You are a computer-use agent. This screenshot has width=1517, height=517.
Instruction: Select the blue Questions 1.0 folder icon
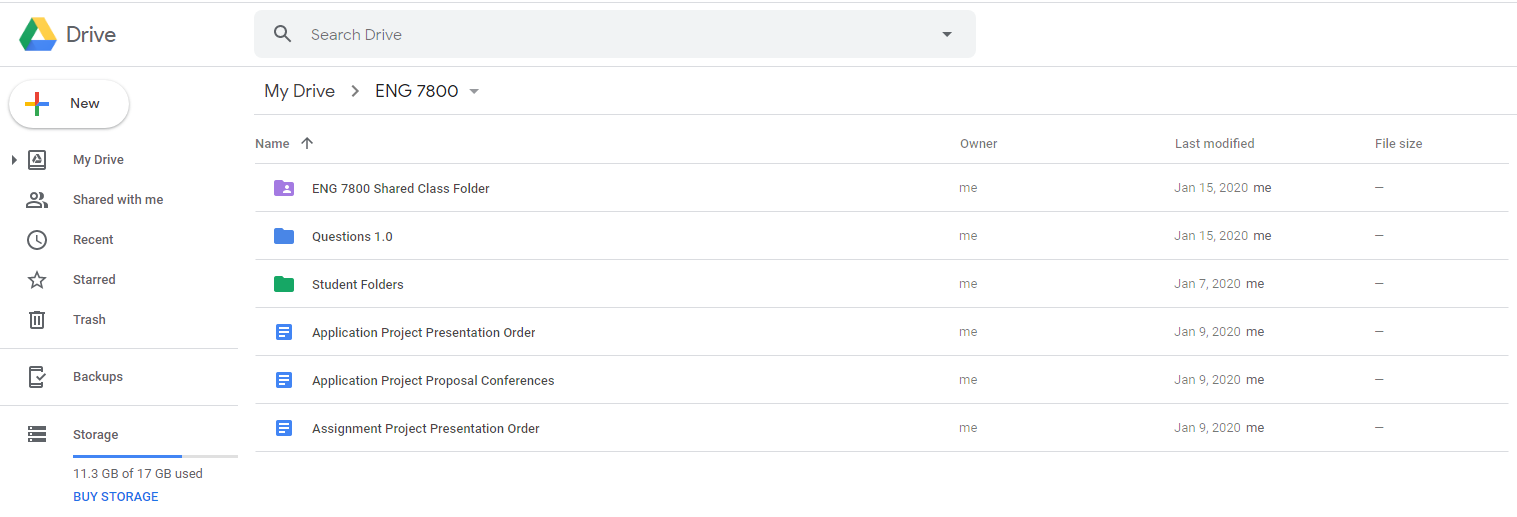coord(284,236)
